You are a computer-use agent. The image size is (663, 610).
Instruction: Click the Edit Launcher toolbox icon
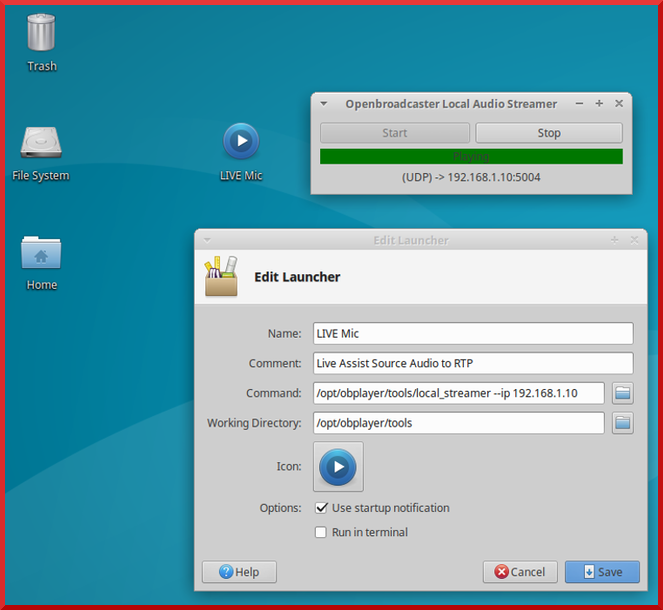221,276
